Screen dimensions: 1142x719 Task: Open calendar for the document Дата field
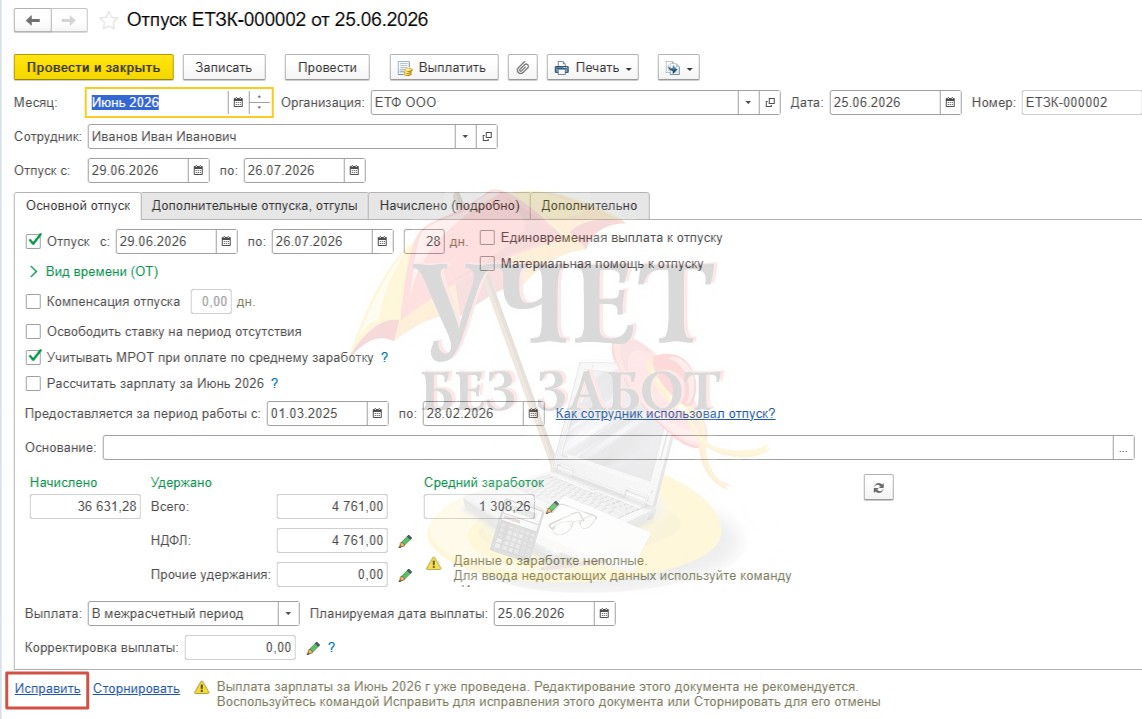tap(950, 103)
